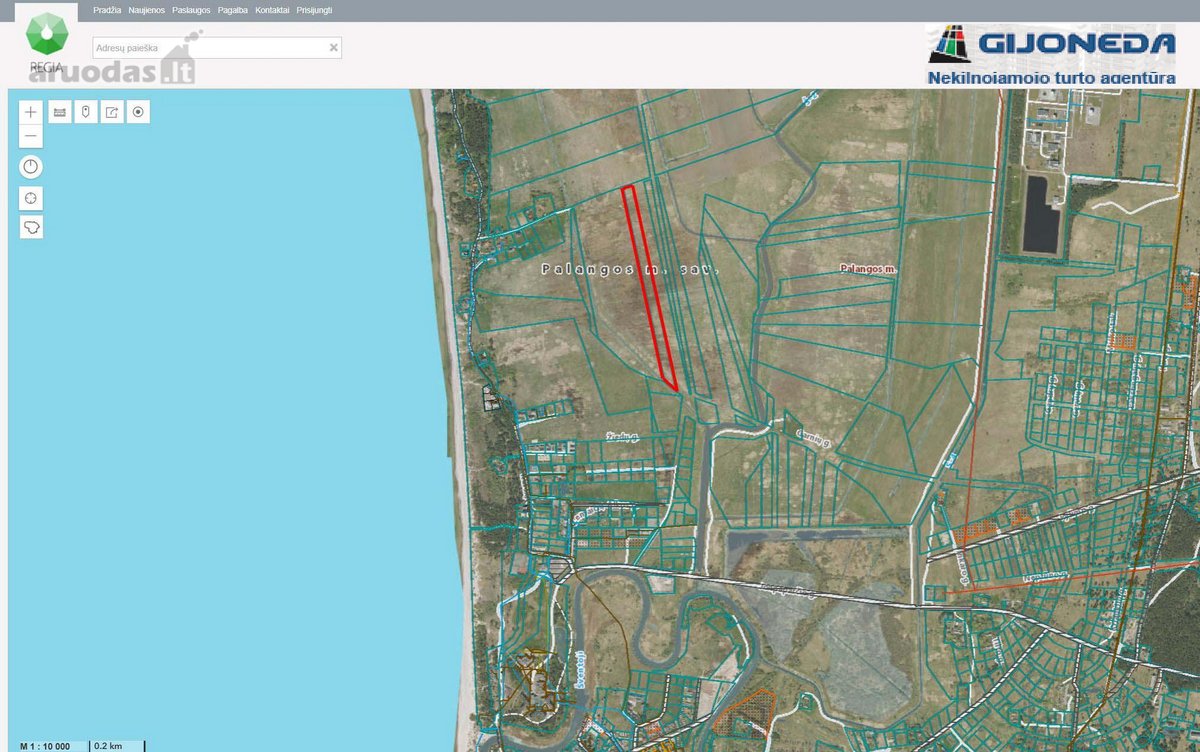Open the share/export map tool

click(x=112, y=112)
